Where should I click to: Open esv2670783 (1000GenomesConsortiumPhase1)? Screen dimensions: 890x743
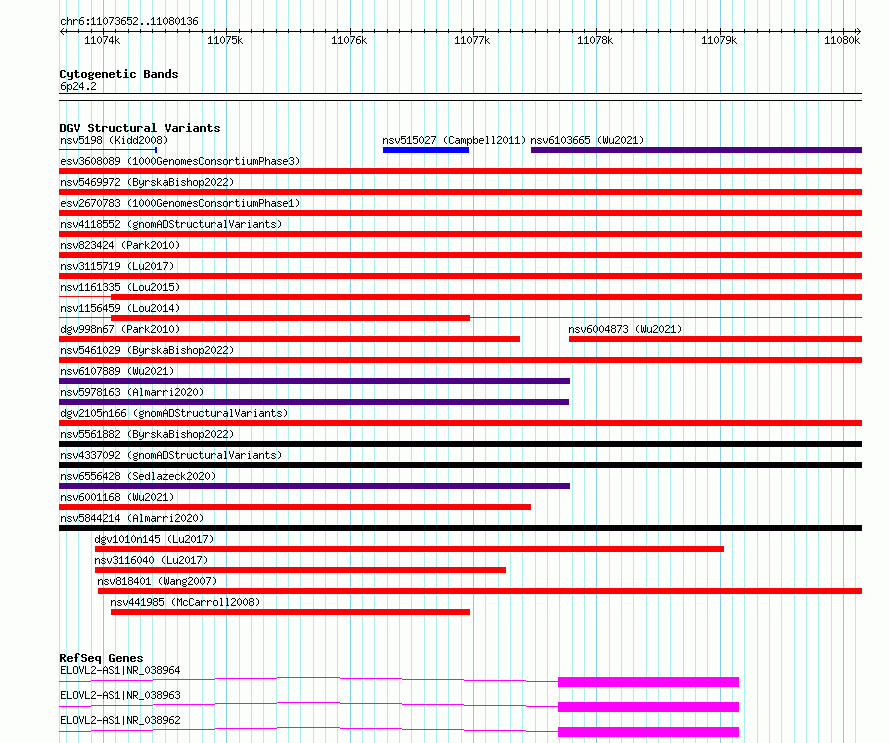tap(180, 203)
